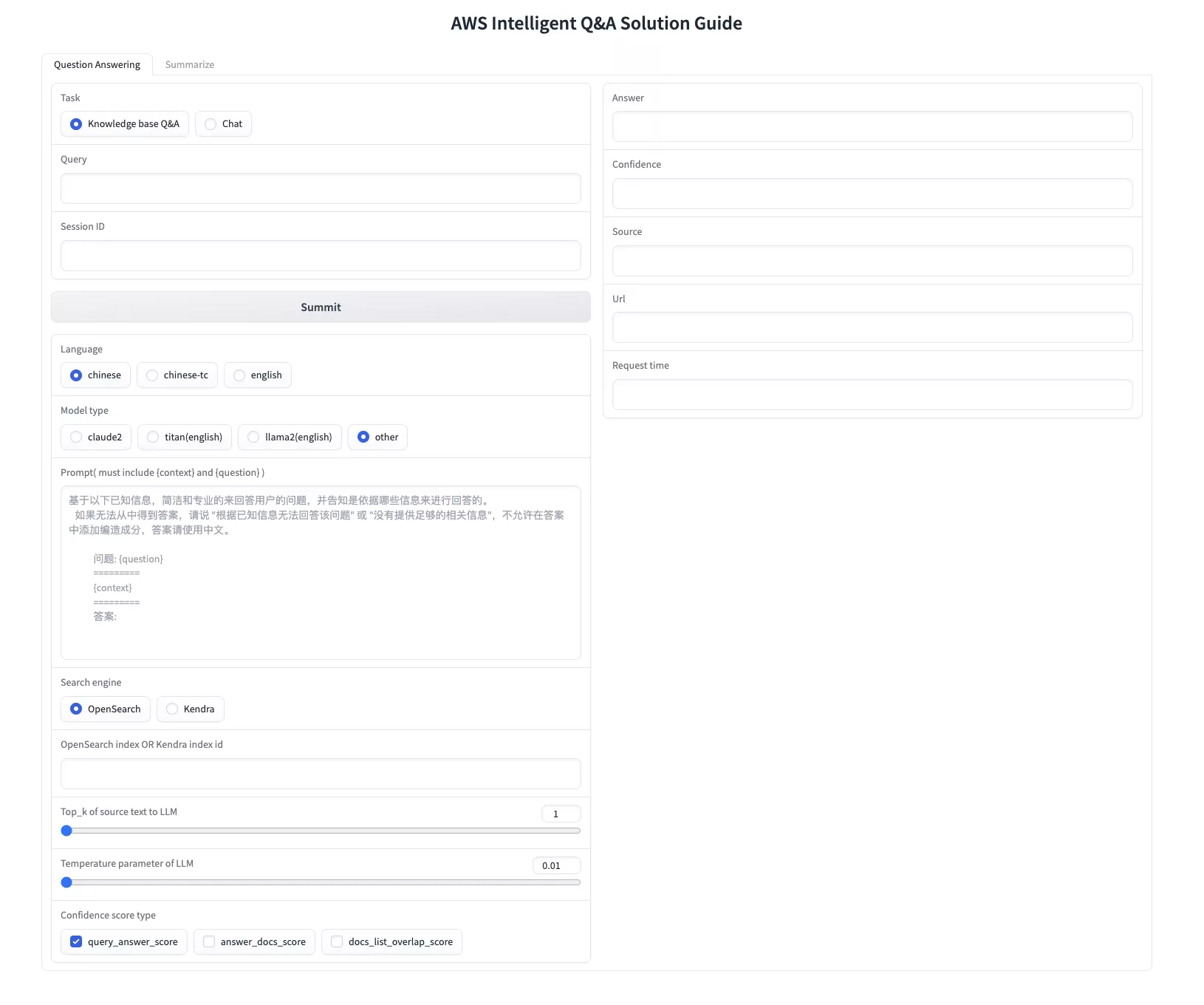Click the Temperature slider handle
1204x1005 pixels.
point(66,882)
